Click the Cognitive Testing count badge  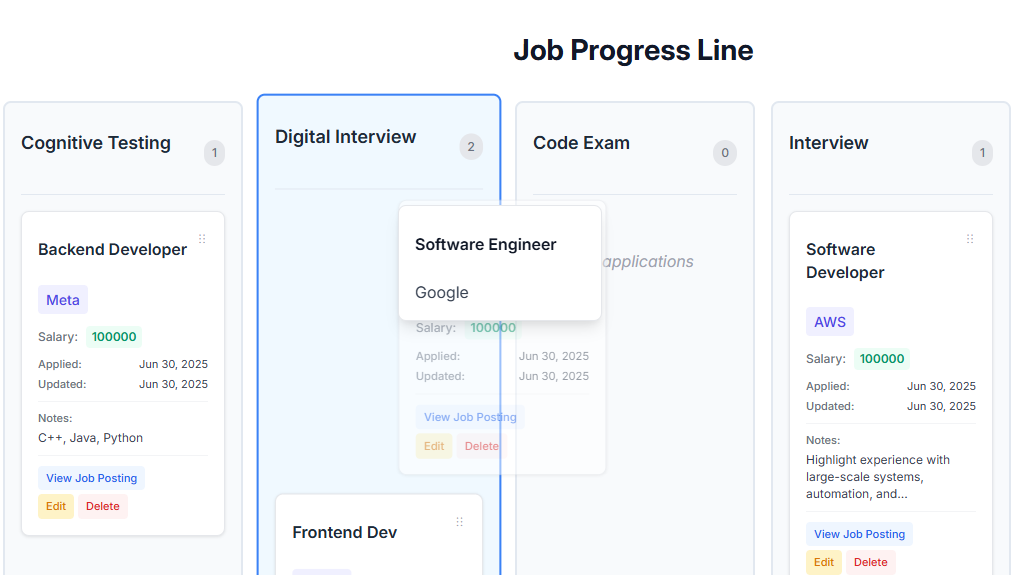(214, 153)
